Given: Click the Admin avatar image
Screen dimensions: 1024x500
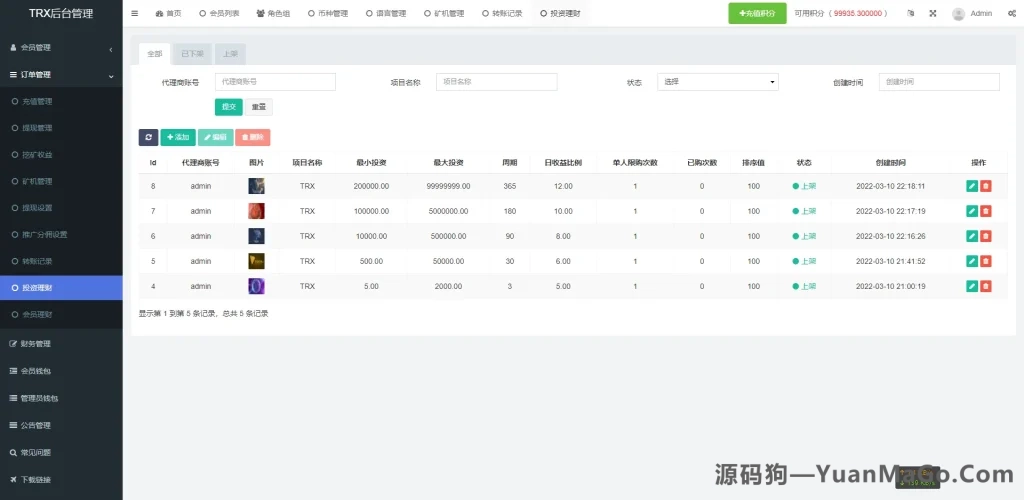Looking at the screenshot, I should click(x=958, y=14).
